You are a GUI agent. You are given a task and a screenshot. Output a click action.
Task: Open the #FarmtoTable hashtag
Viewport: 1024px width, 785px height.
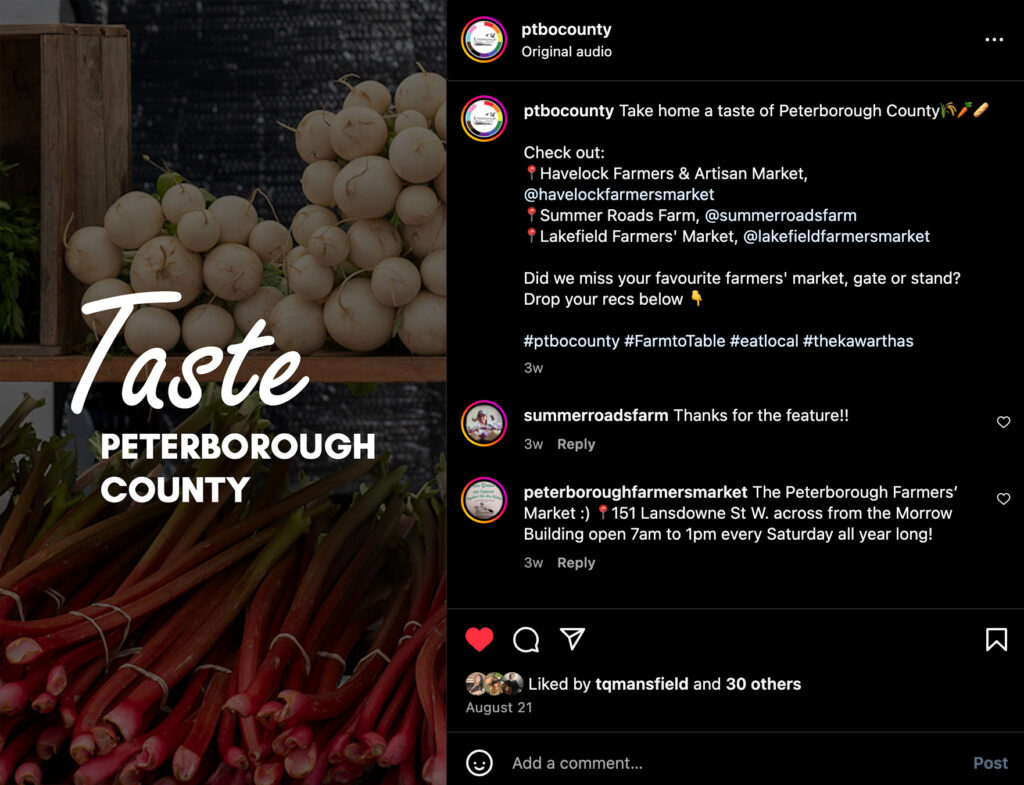tap(675, 341)
